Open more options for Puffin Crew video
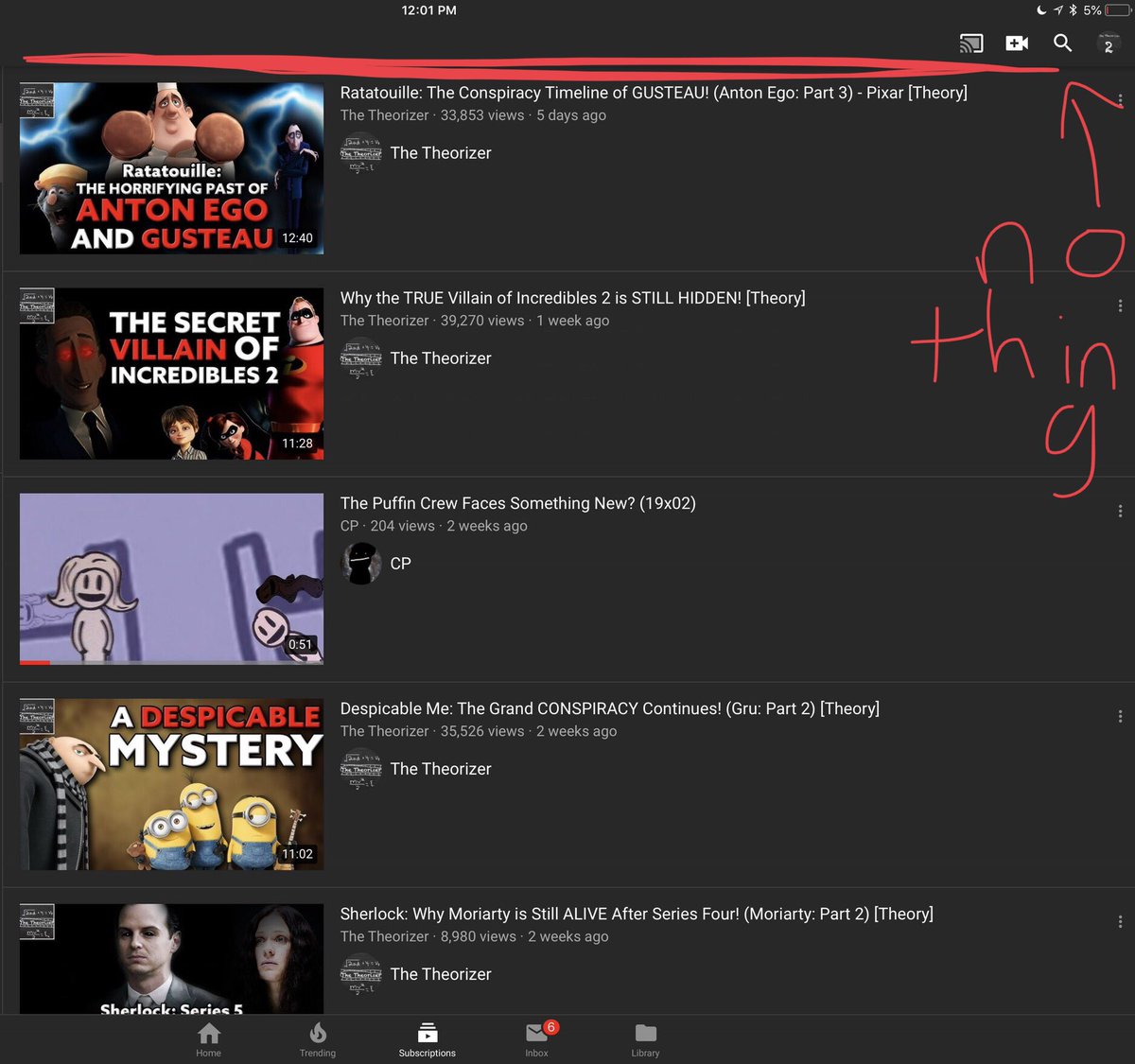This screenshot has height=1064, width=1135. coord(1120,511)
